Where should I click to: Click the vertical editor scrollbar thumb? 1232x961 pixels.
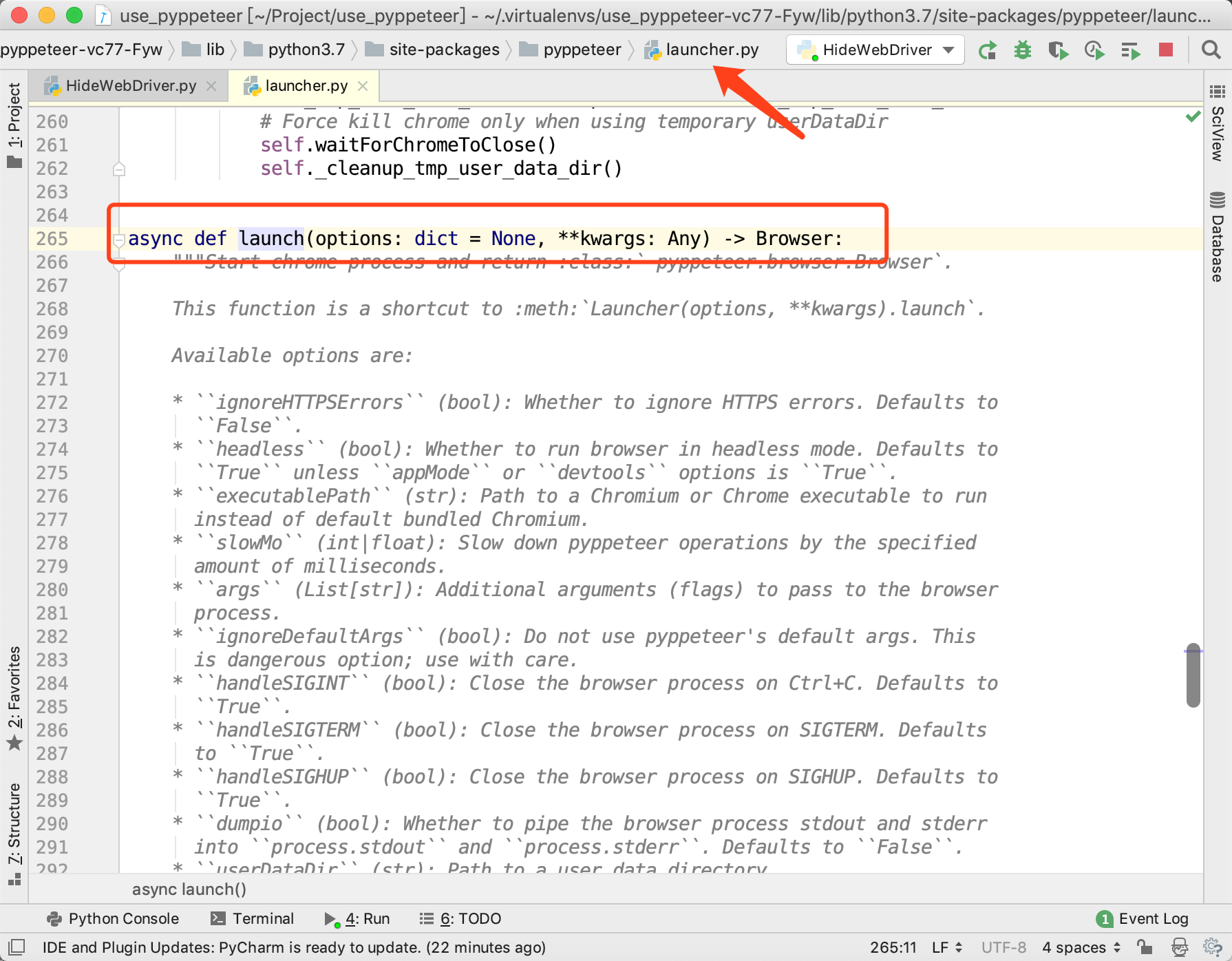[1193, 675]
